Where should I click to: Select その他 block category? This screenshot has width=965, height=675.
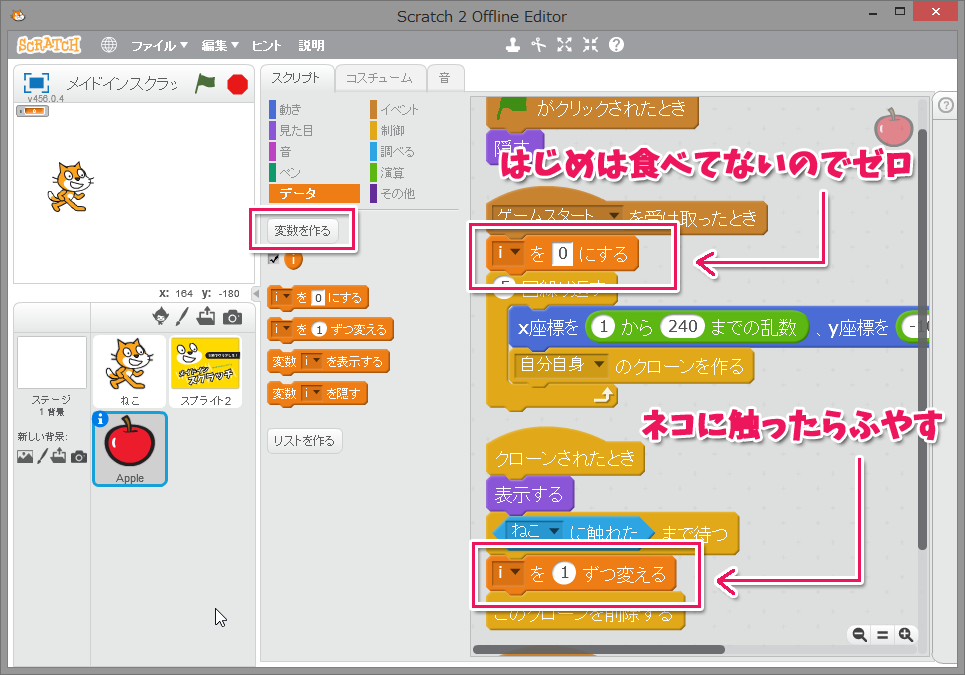click(414, 193)
